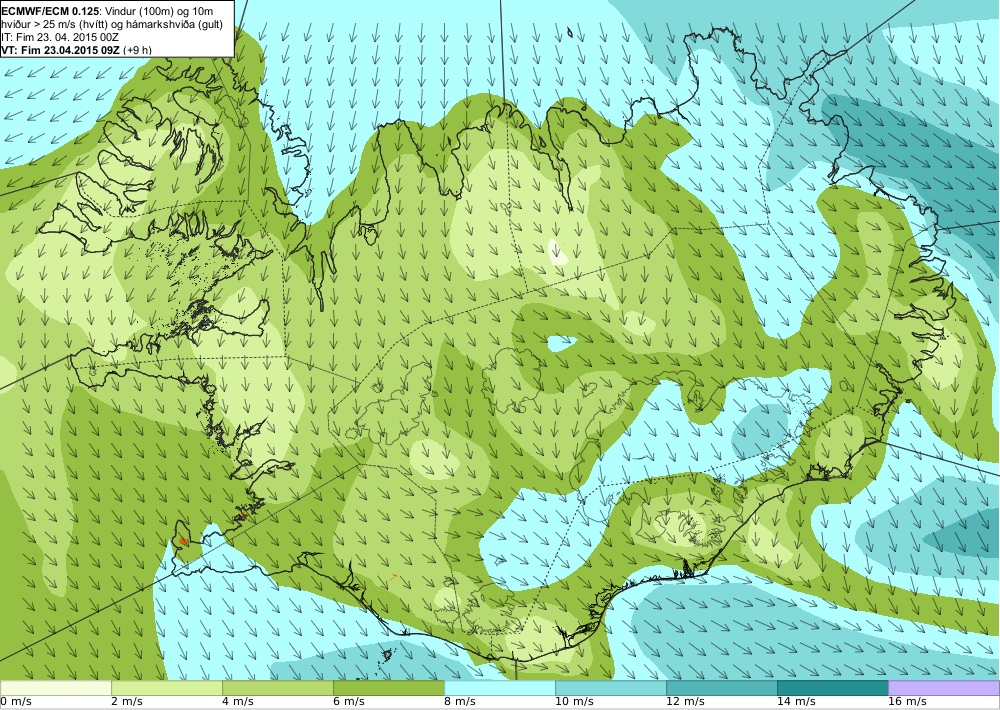Click the '16 m/s' legend label
1000x710 pixels.
(907, 702)
